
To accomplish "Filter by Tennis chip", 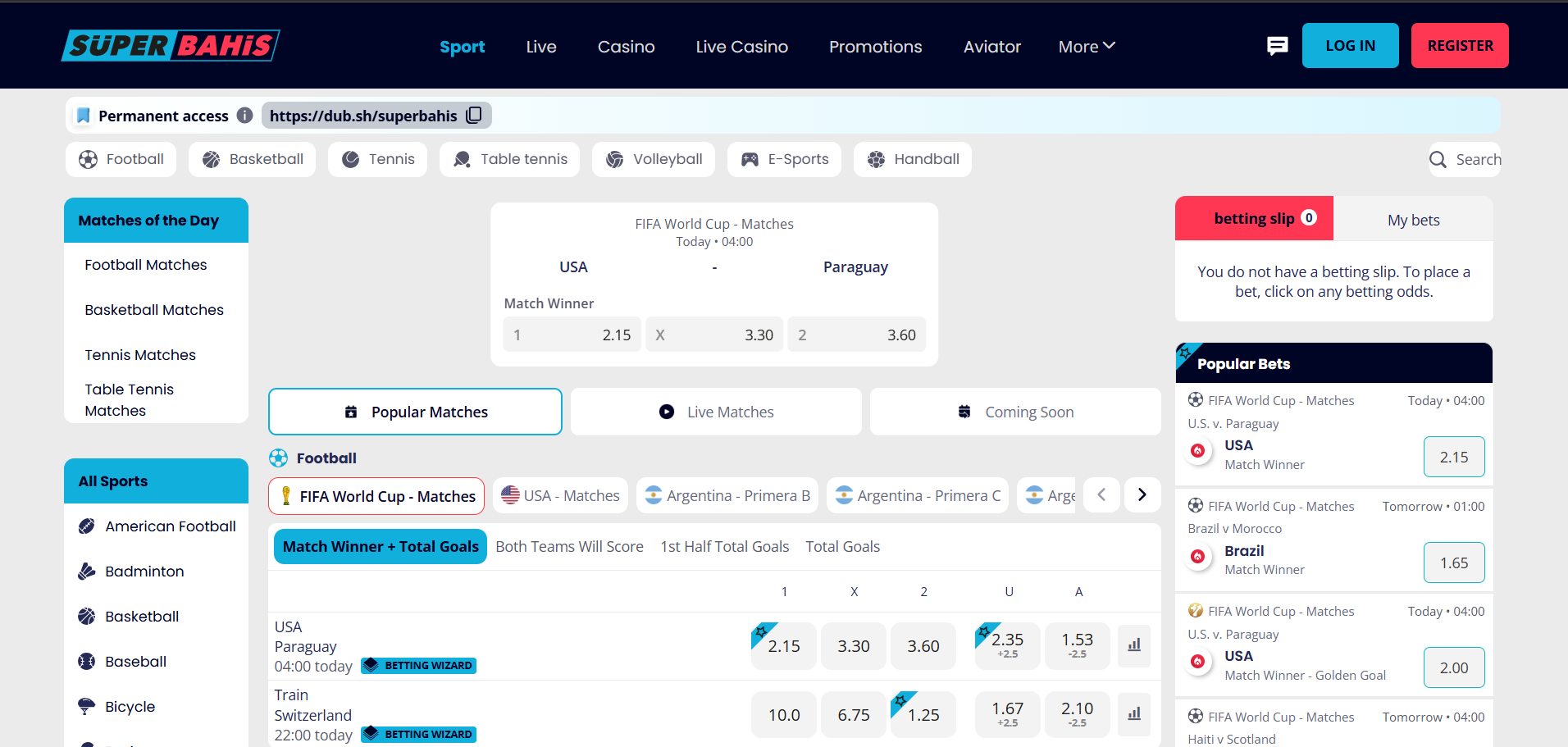I will point(377,159).
